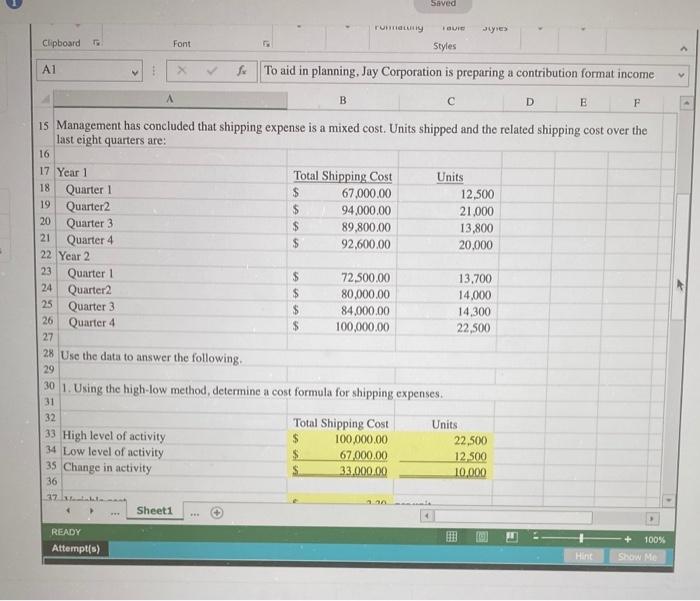Click the Total Shipping Cost header in row 17
The height and width of the screenshot is (601, 700).
[x=343, y=176]
